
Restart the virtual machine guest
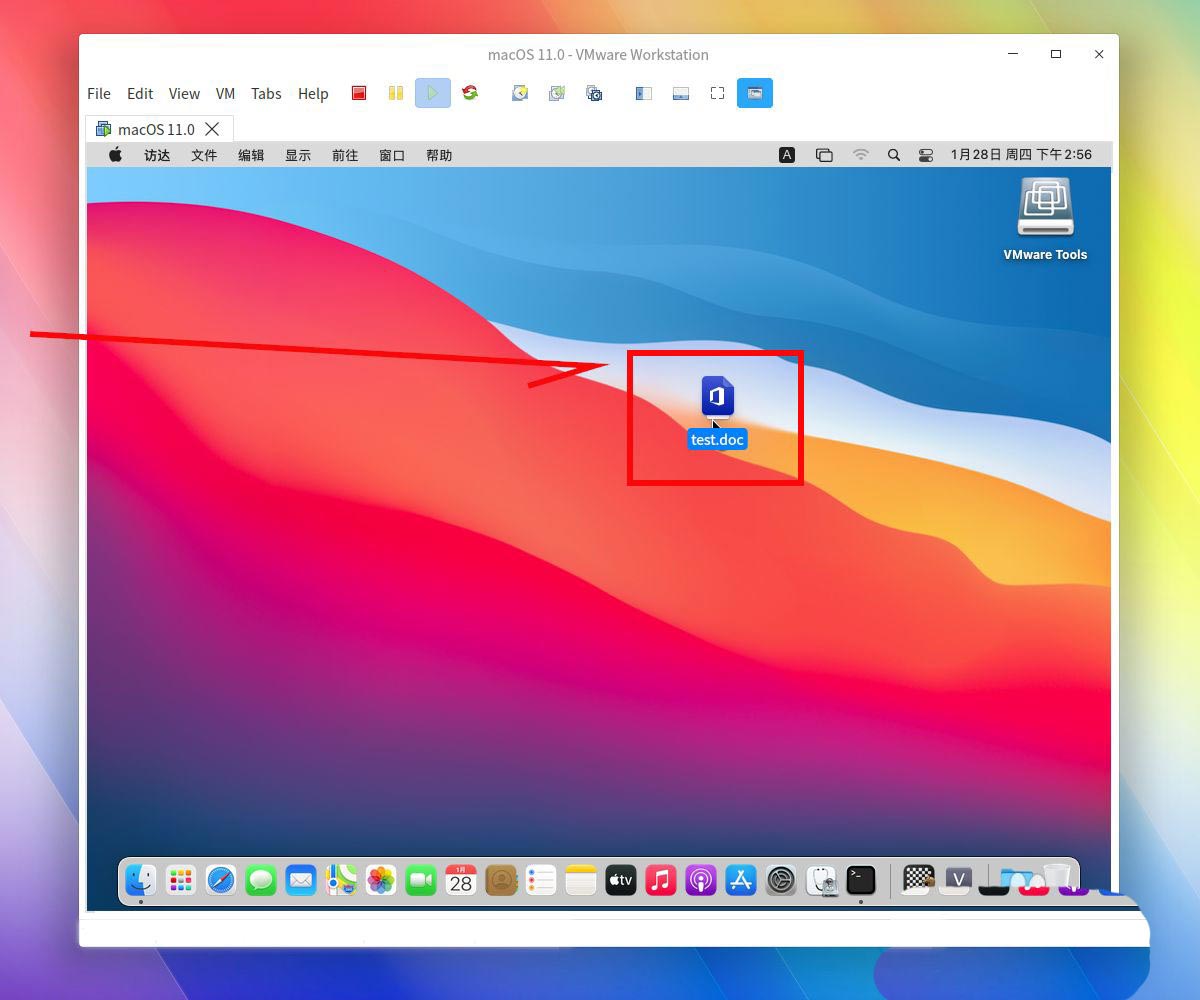point(470,93)
